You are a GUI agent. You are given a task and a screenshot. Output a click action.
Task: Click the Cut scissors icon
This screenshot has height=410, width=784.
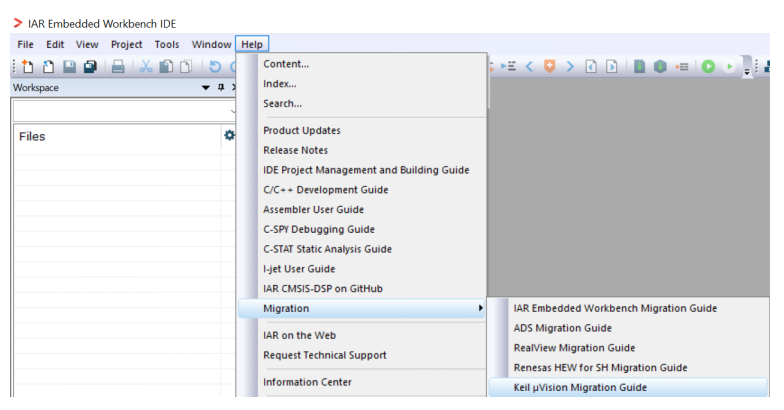(148, 67)
